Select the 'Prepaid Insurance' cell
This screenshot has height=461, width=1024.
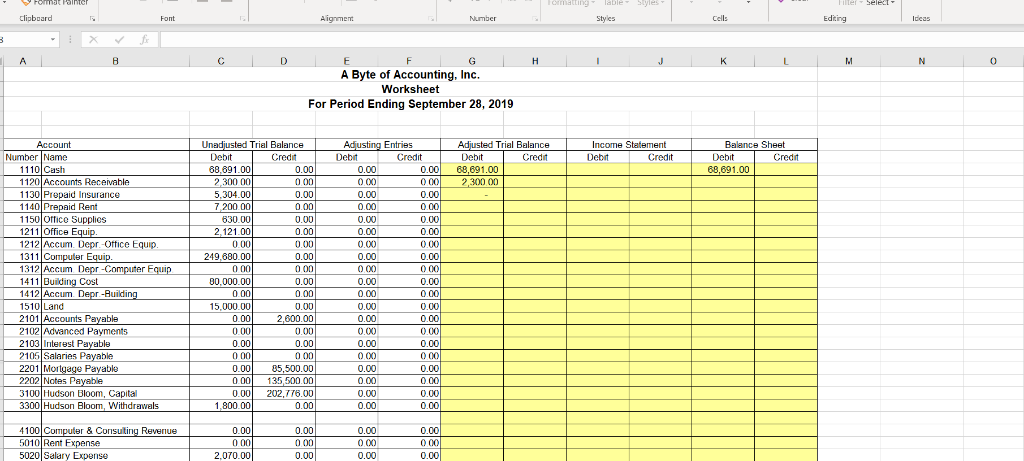coord(116,195)
